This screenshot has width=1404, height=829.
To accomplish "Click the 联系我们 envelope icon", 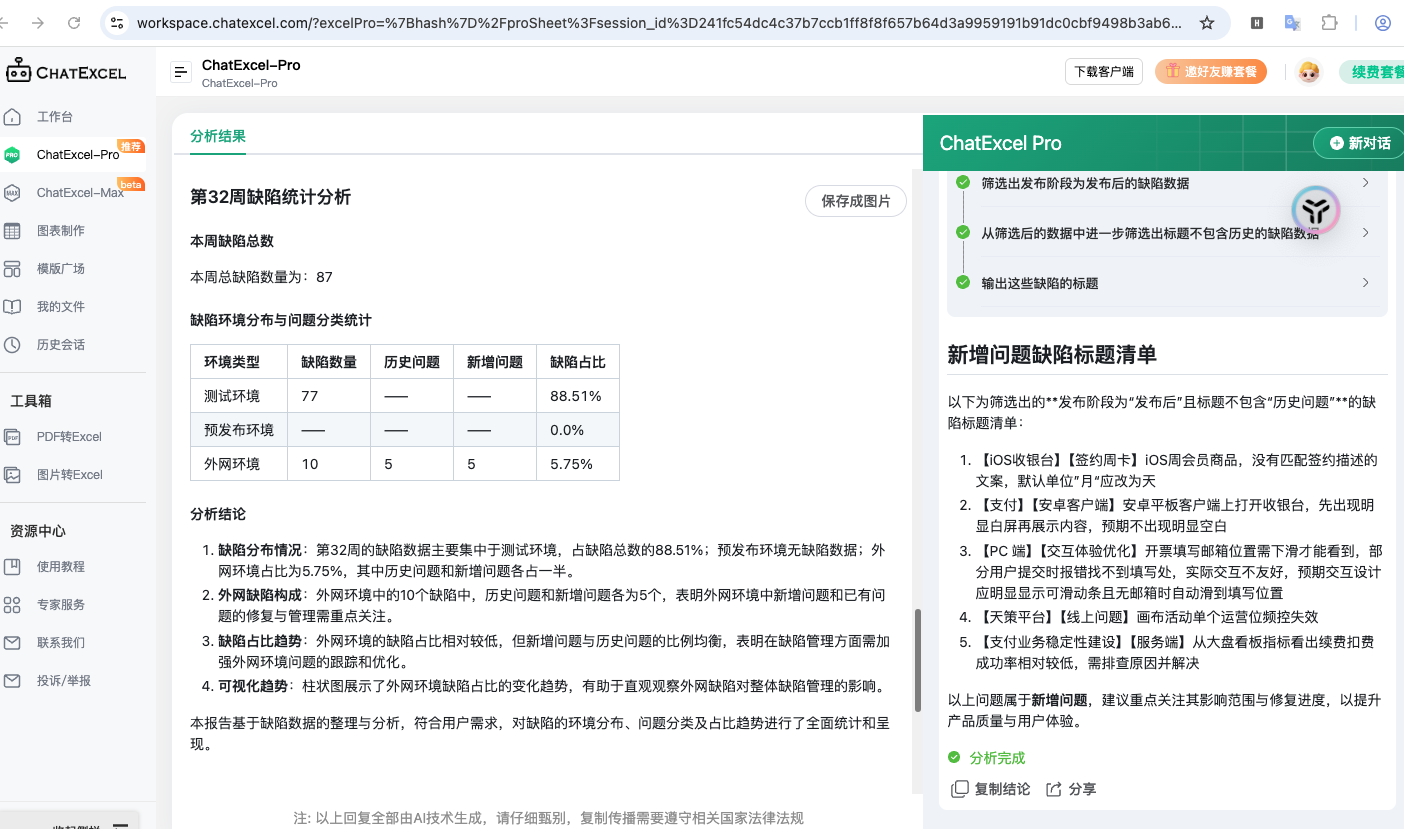I will point(12,642).
